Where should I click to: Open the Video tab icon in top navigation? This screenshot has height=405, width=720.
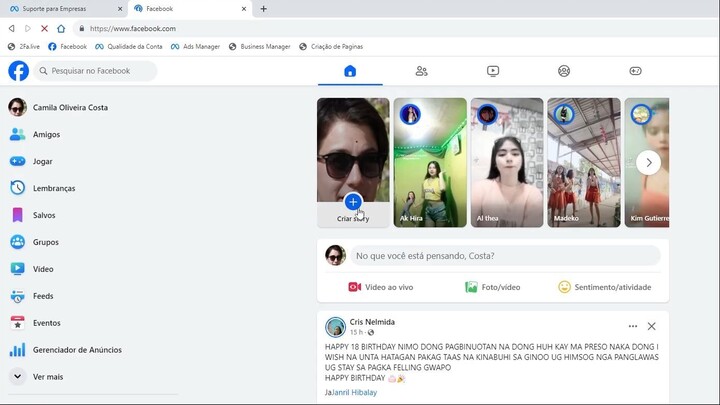[493, 71]
